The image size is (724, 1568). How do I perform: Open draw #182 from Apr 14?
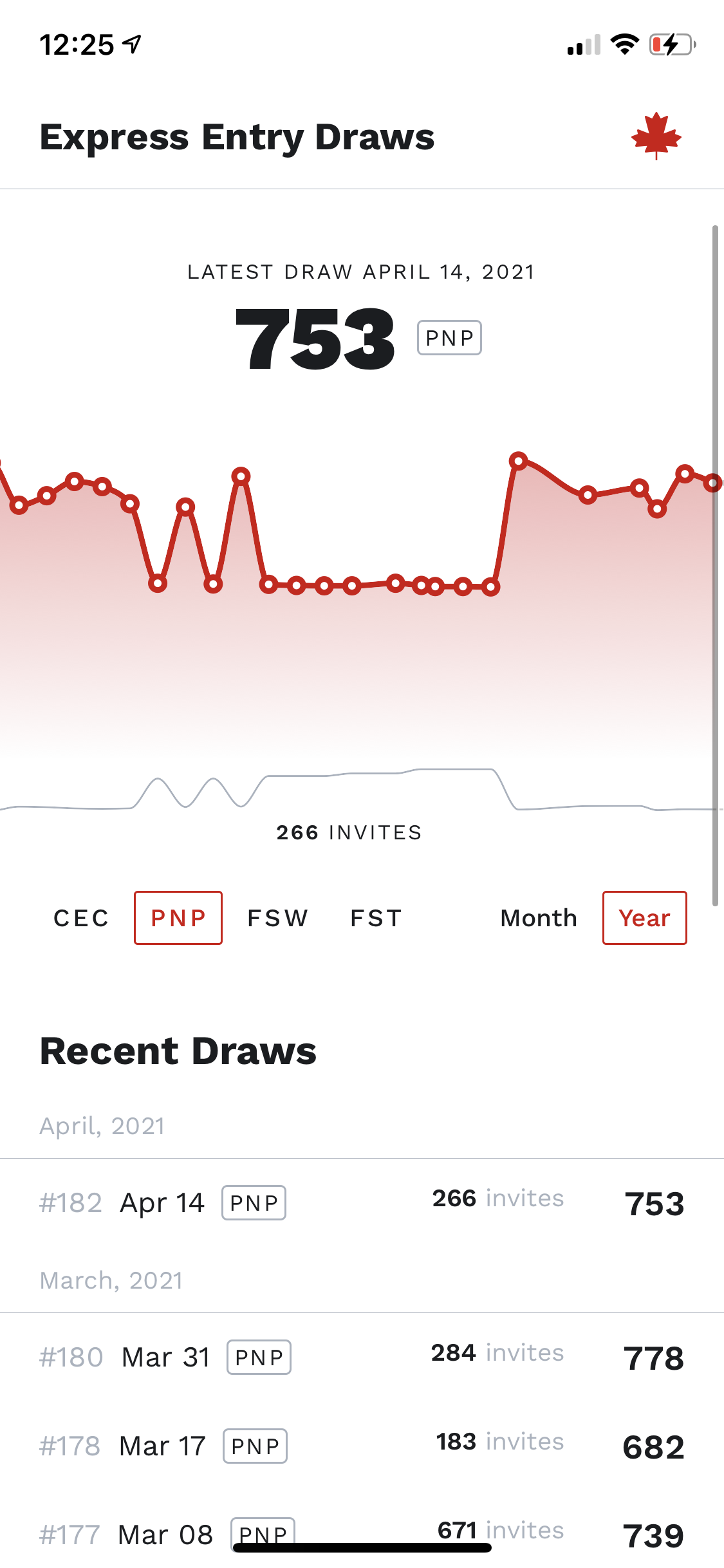click(362, 1203)
